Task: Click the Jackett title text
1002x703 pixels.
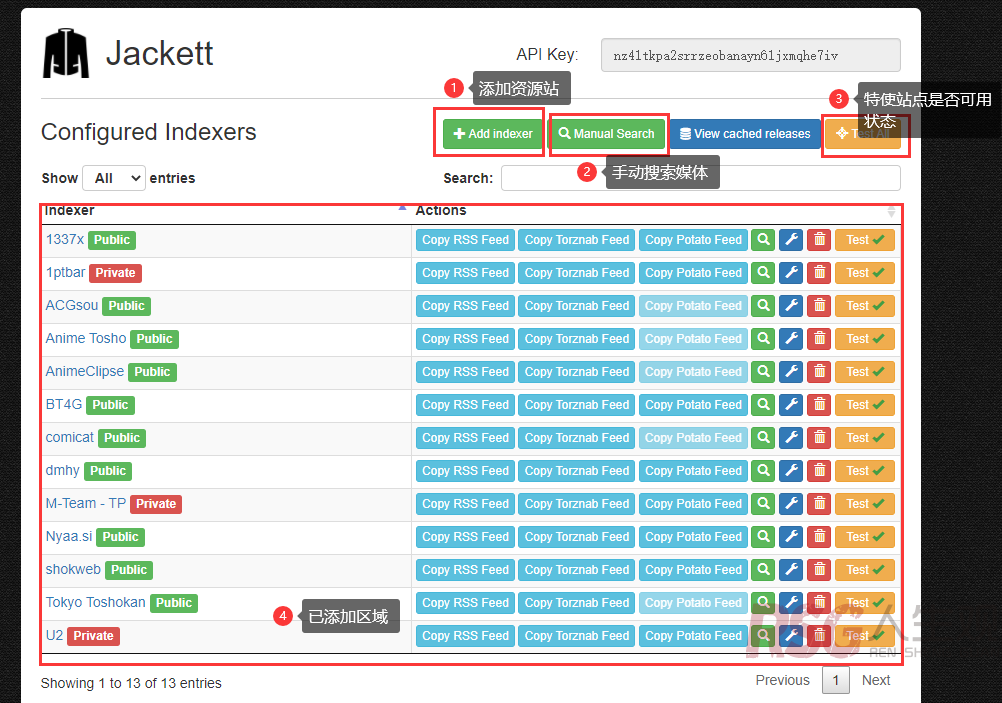Action: pyautogui.click(x=160, y=52)
